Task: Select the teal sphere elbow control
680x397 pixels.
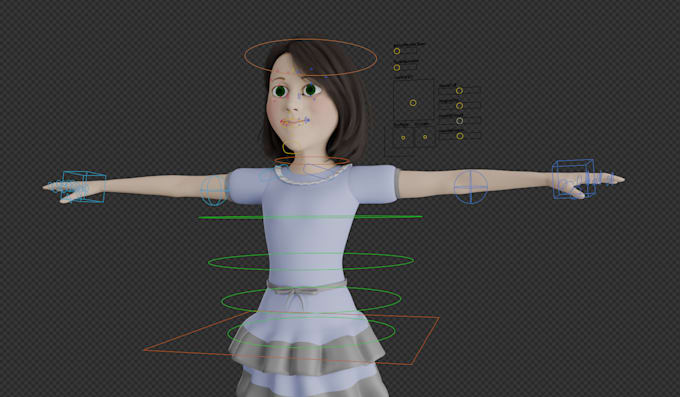Action: [214, 190]
